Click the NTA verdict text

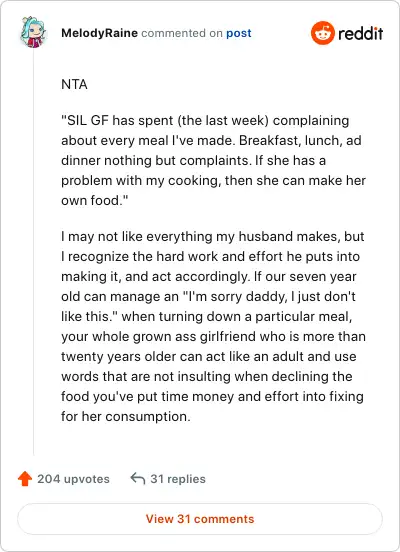[74, 84]
